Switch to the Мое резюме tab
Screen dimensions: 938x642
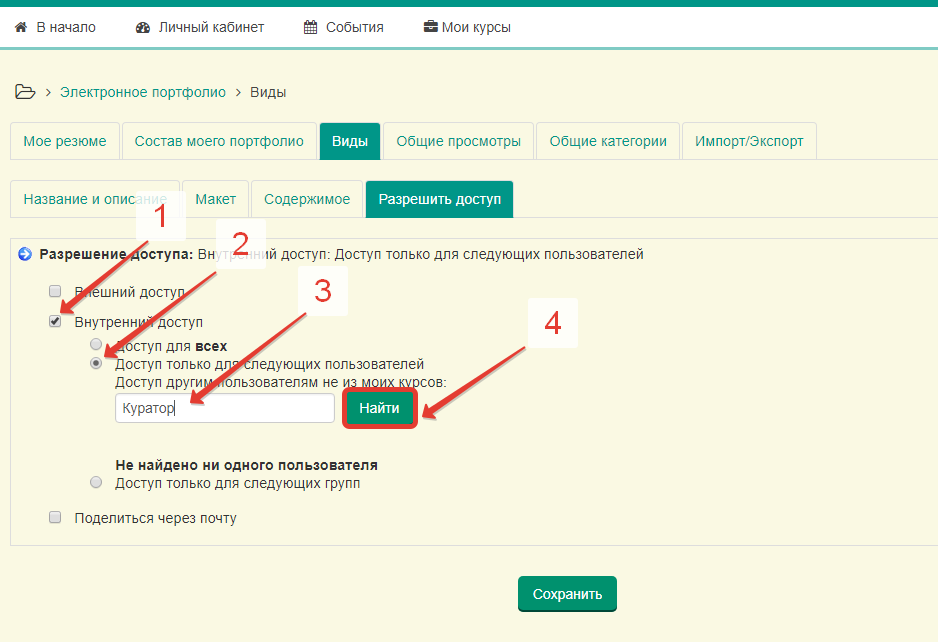pyautogui.click(x=65, y=141)
